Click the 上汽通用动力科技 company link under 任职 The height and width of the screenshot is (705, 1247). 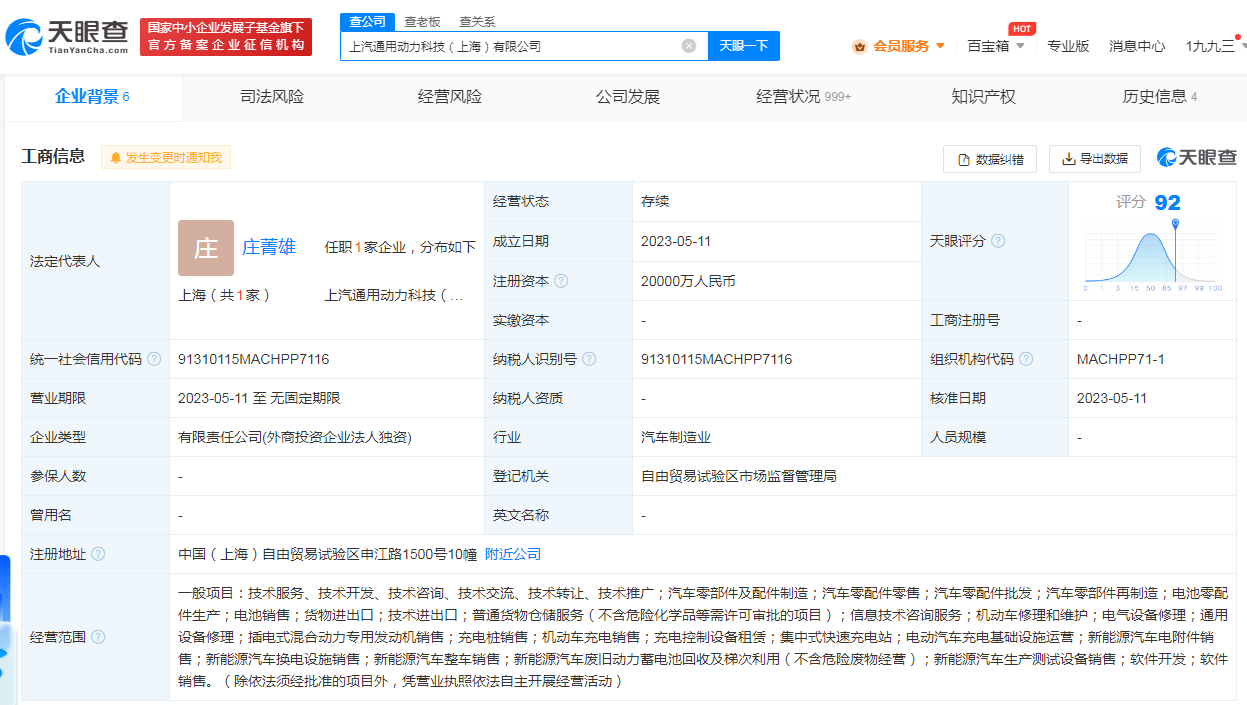point(394,295)
